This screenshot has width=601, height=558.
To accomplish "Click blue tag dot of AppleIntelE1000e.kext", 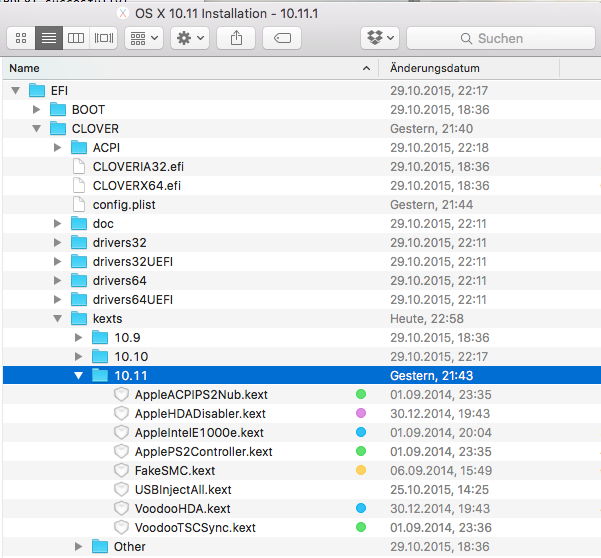I will click(x=361, y=432).
